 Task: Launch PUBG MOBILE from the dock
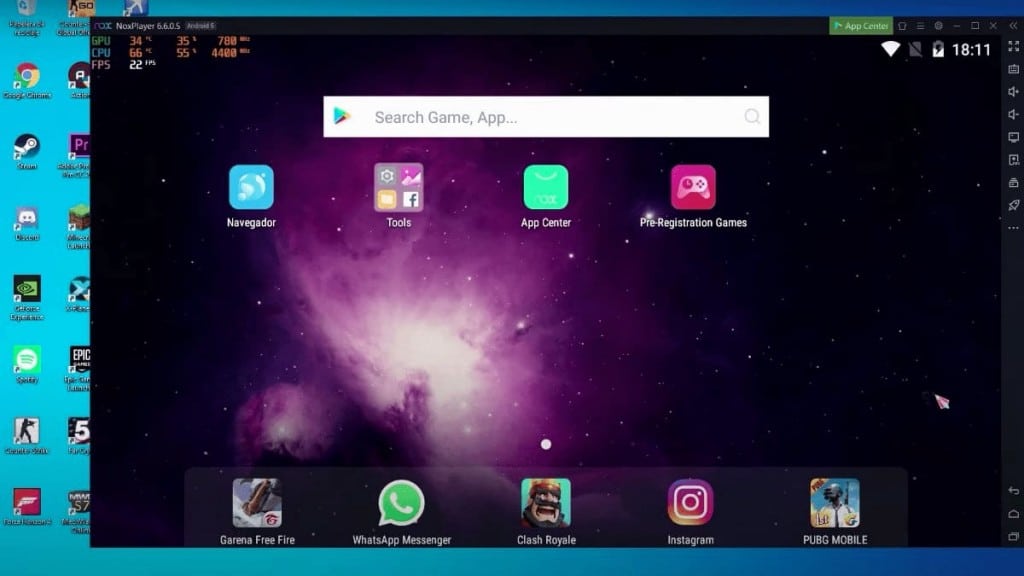click(x=835, y=505)
